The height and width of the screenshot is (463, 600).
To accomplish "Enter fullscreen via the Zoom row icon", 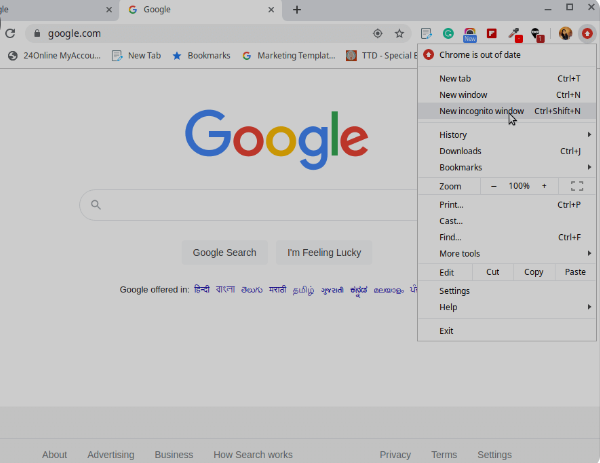I will click(577, 186).
